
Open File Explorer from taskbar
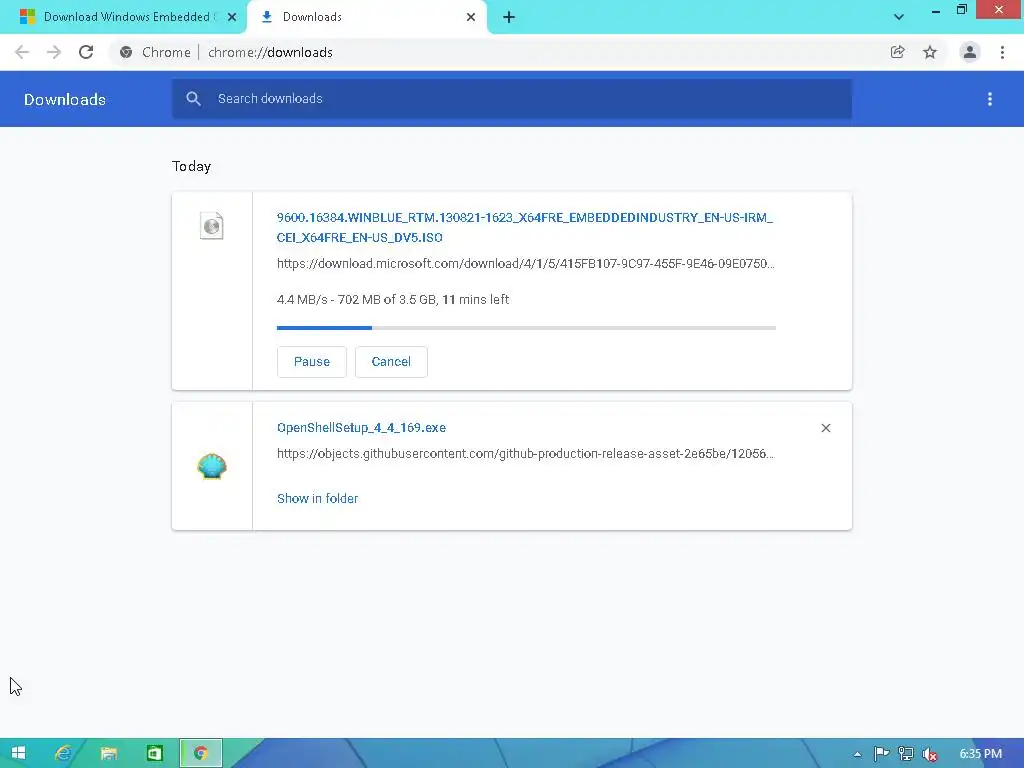(x=108, y=753)
